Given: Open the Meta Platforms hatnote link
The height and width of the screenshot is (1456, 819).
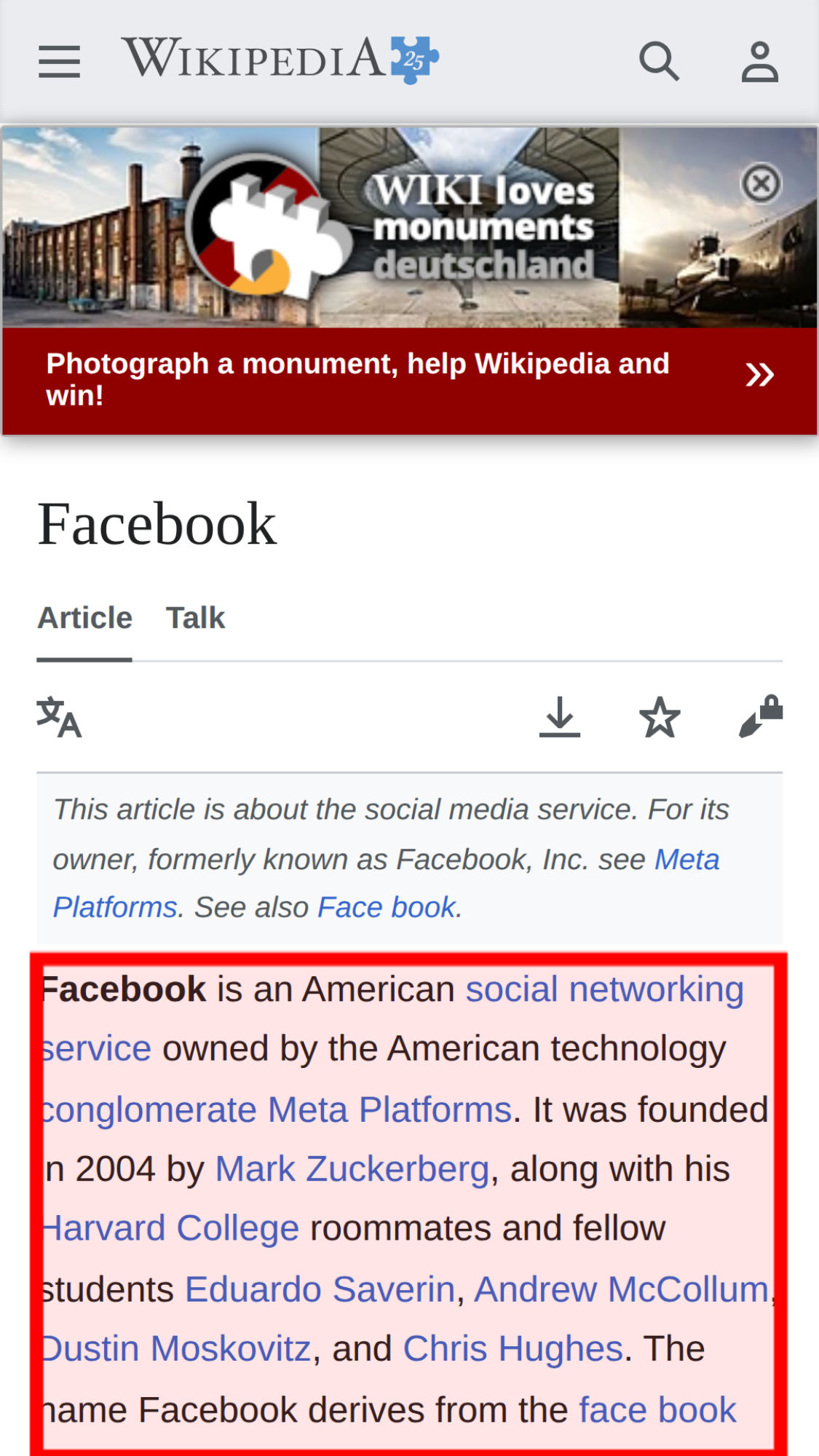Looking at the screenshot, I should 386,883.
